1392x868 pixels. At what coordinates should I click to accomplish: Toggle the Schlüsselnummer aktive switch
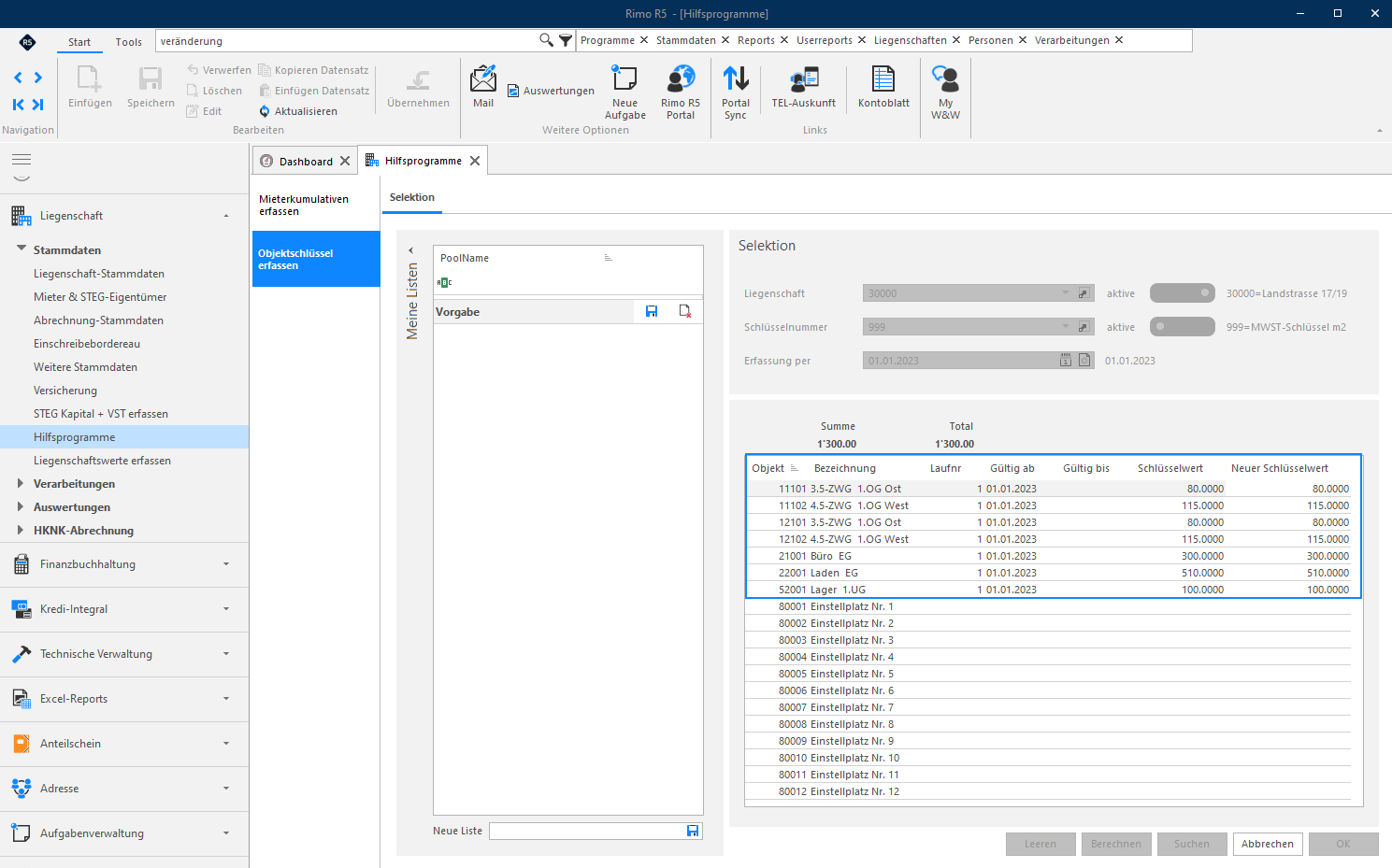[x=1183, y=327]
